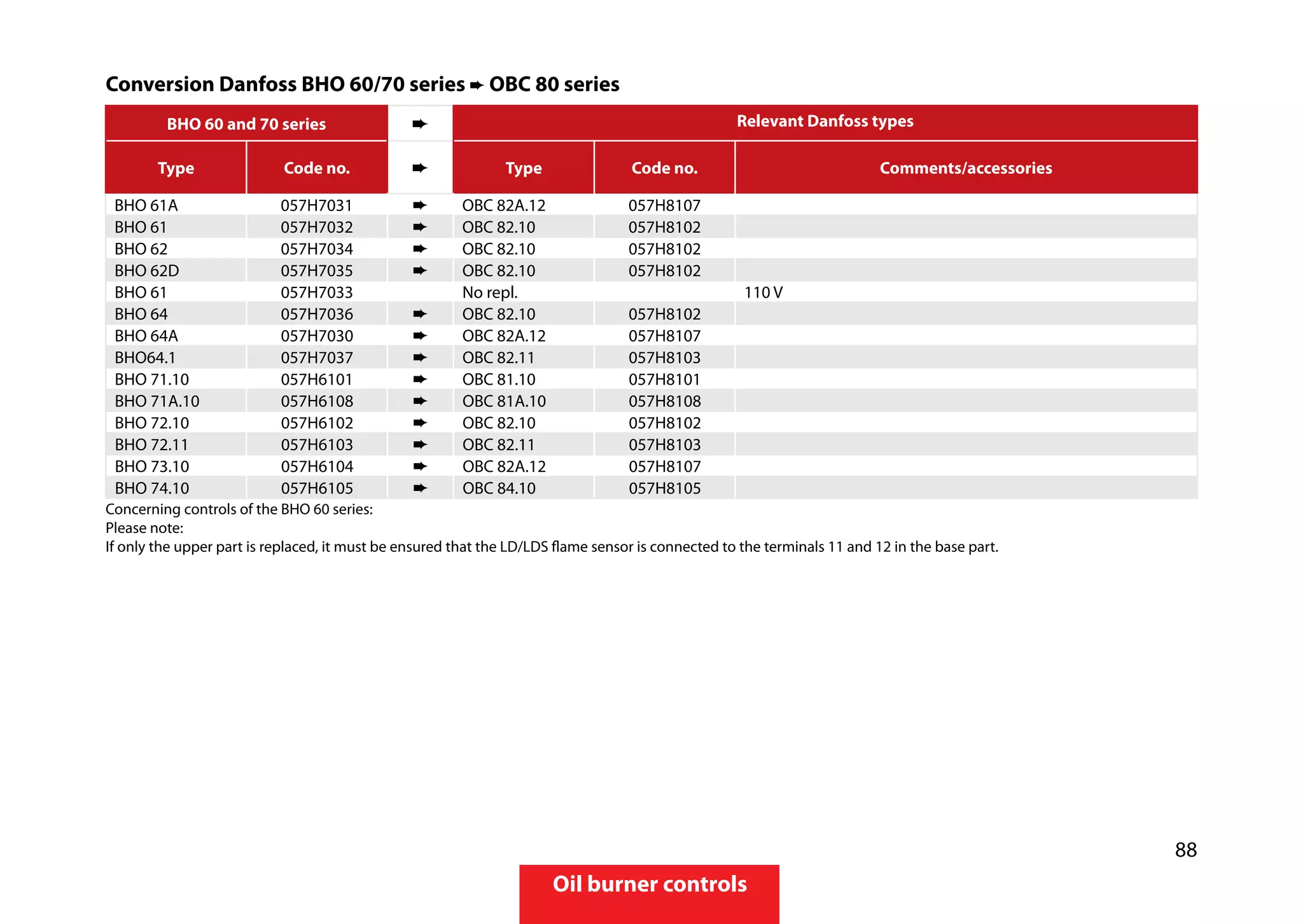The height and width of the screenshot is (924, 1303).
Task: Click the page number 88
Action: 1186,850
